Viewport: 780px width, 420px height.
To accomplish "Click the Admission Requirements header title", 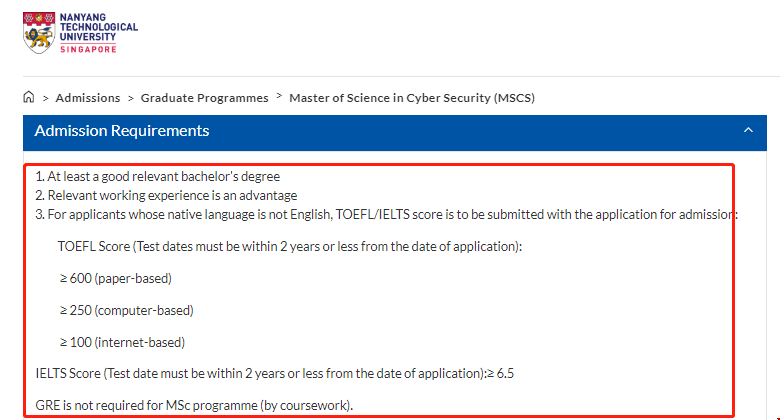I will tap(122, 131).
